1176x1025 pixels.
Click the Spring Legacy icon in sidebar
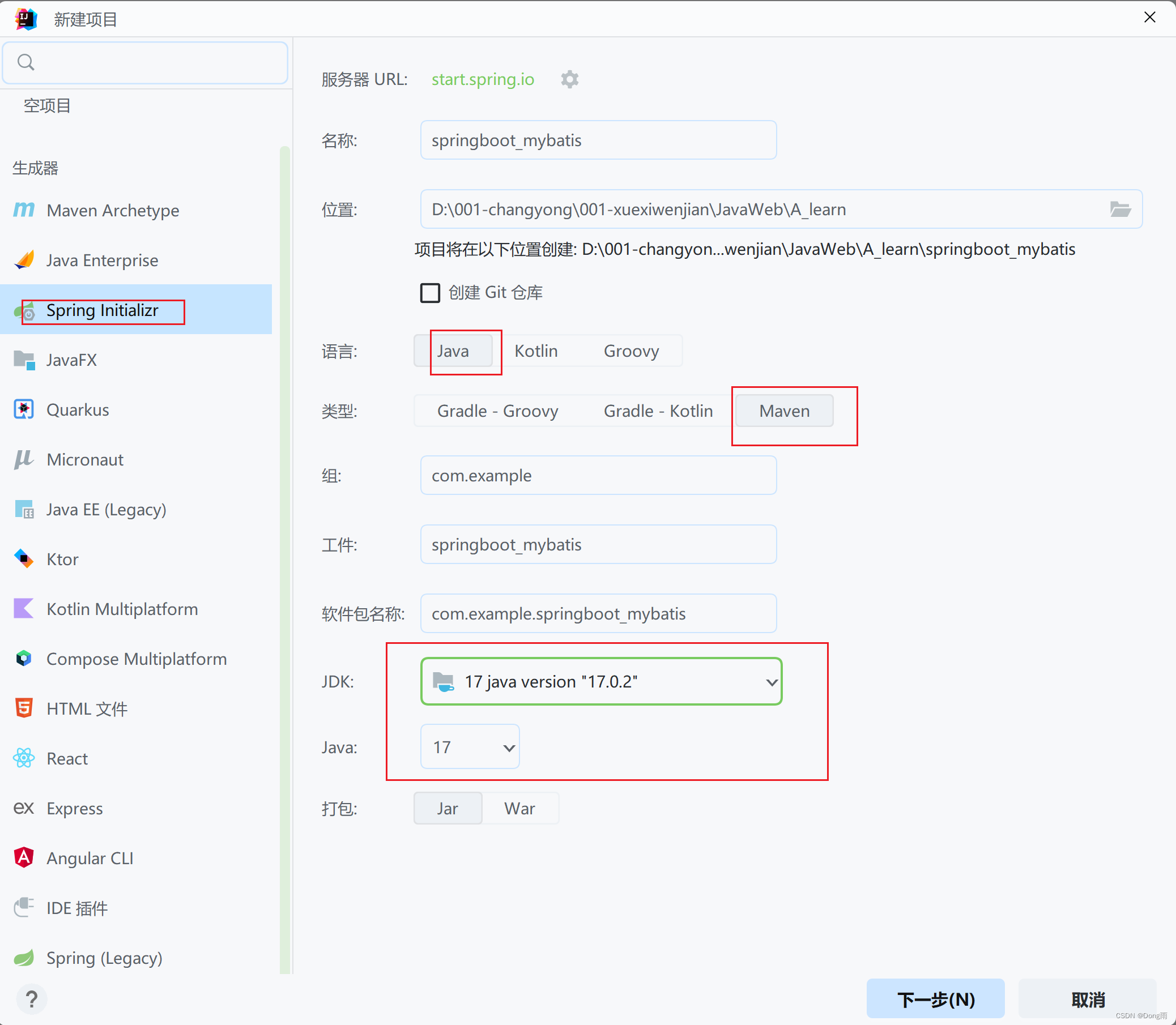pyautogui.click(x=25, y=958)
